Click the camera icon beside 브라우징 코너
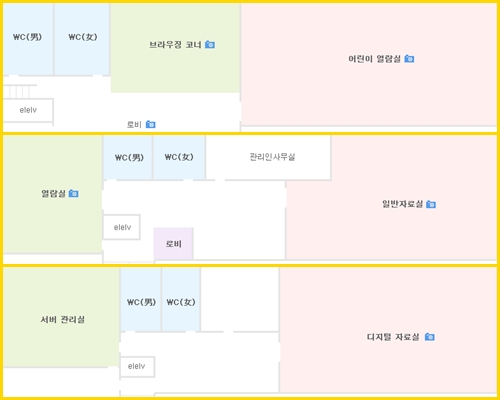 click(210, 44)
